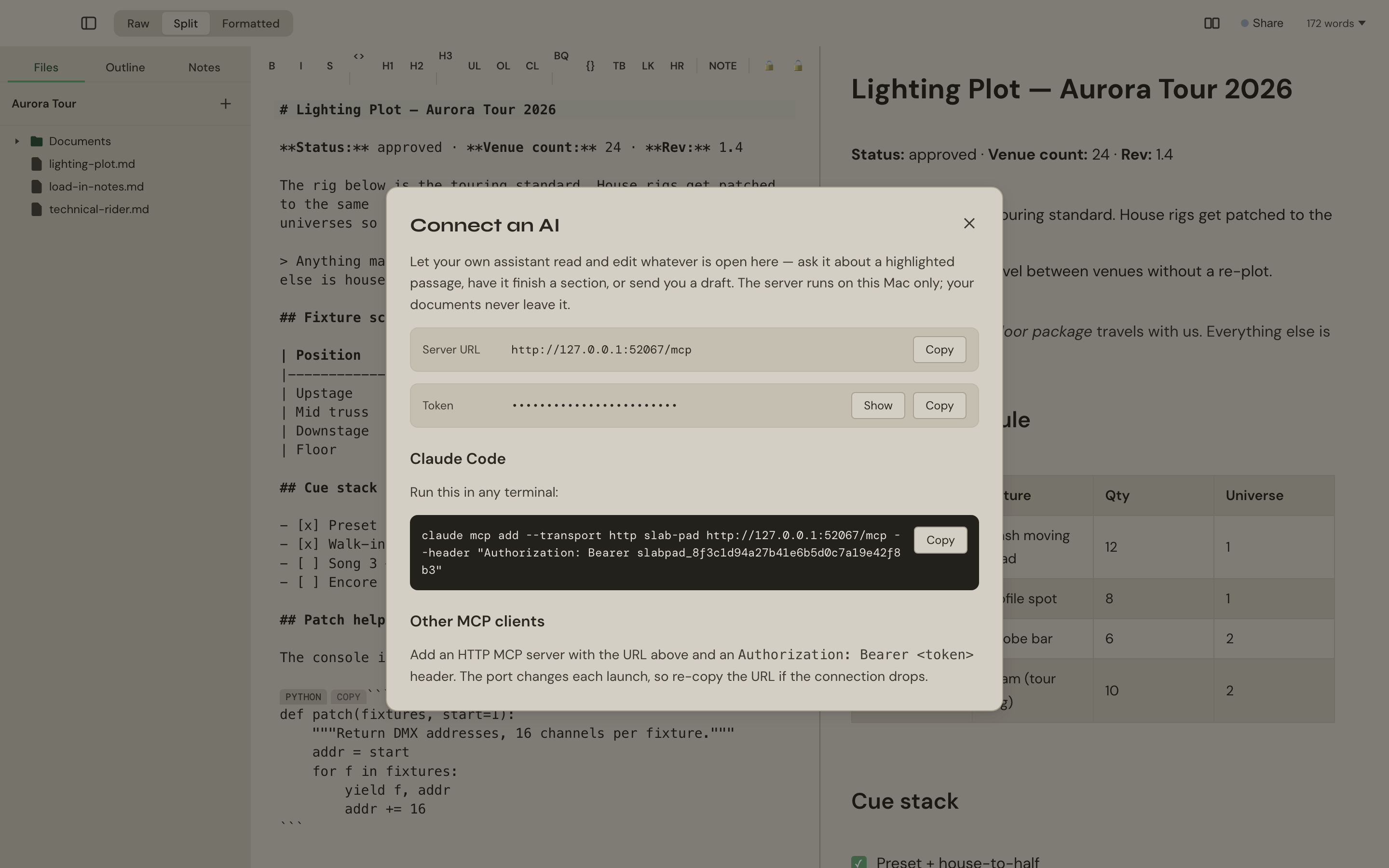Click the preview title 'Lighting Plot — Aurora Tour 2026'

click(x=1072, y=89)
